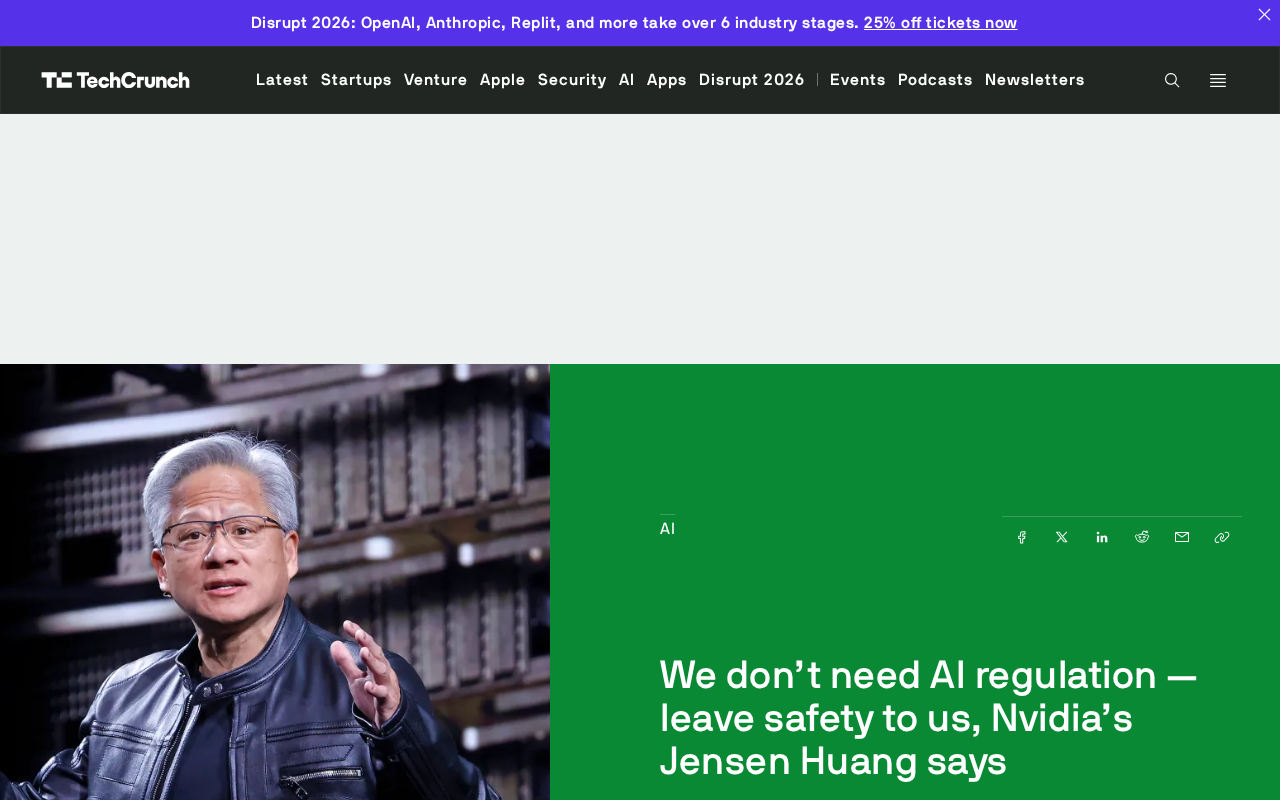This screenshot has width=1280, height=800.
Task: Open the TechCrunch logo homepage link
Action: click(x=115, y=80)
